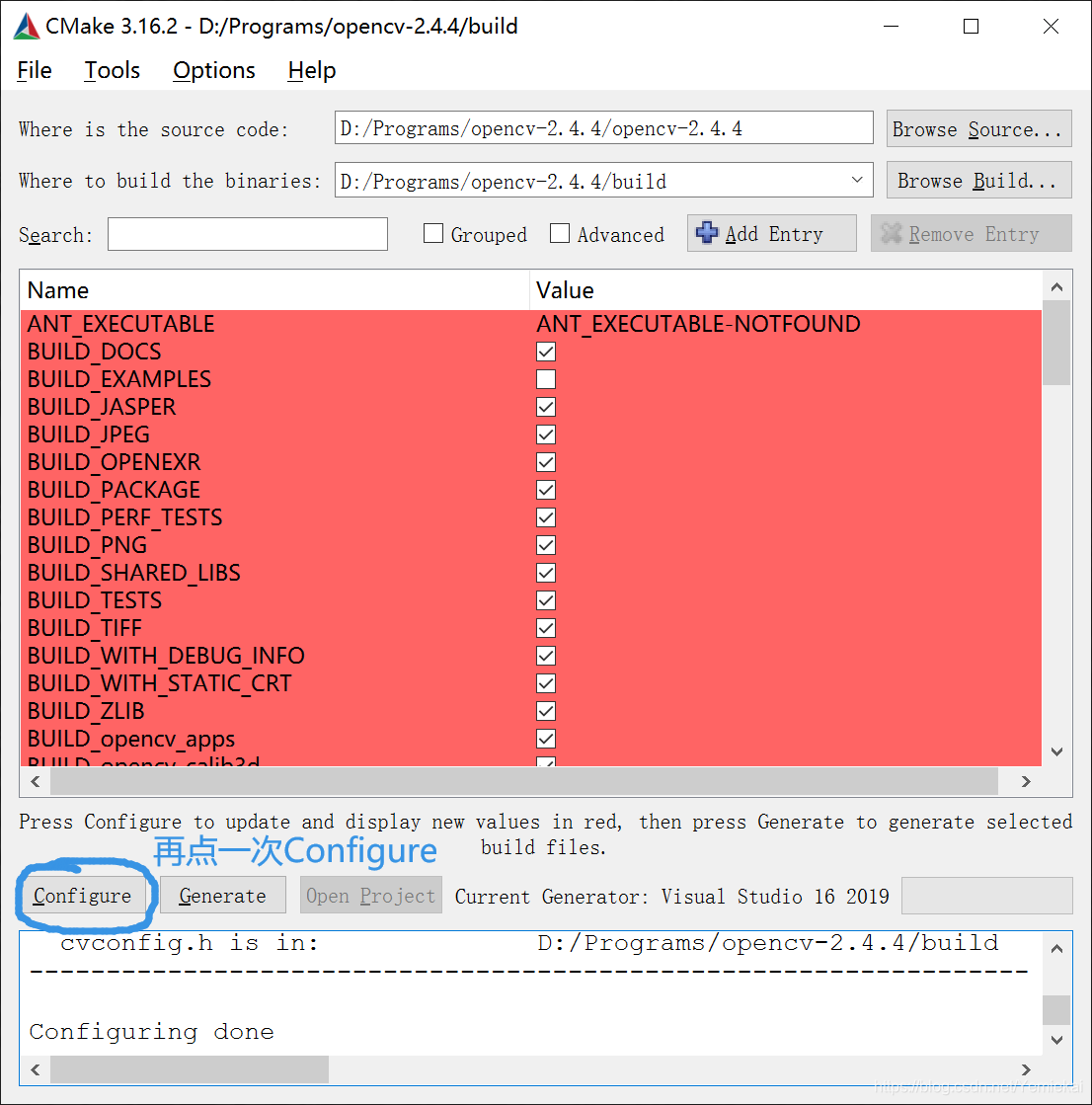Click the output log horizontal scrollbar thumb
Viewport: 1092px width, 1105px height.
(x=190, y=1069)
